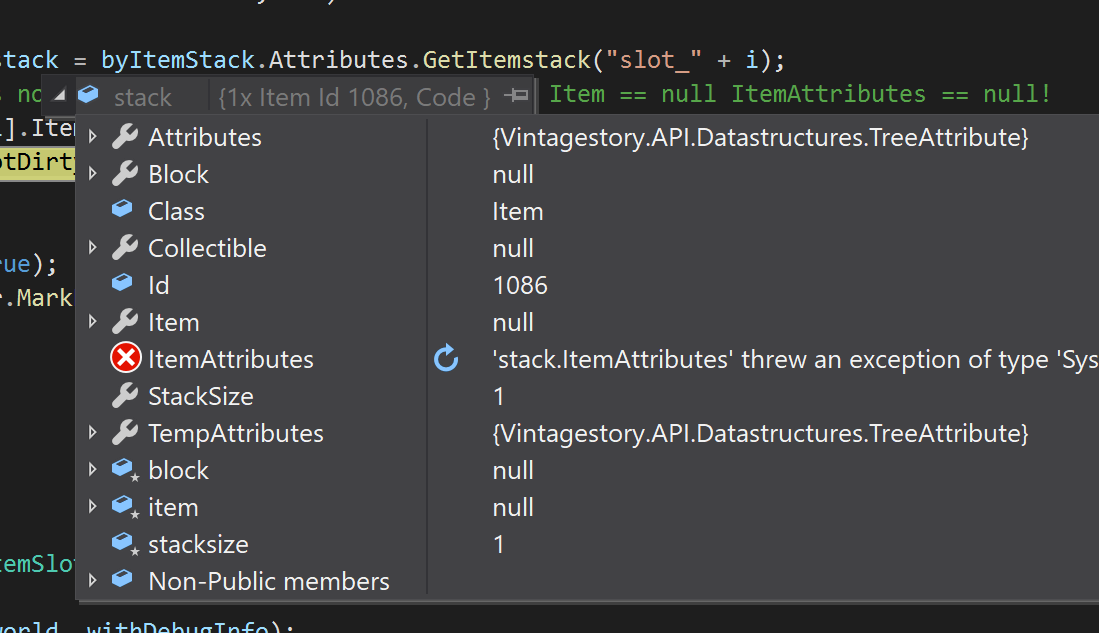
Task: Click the red error icon for ItemAttributes
Action: click(x=125, y=359)
